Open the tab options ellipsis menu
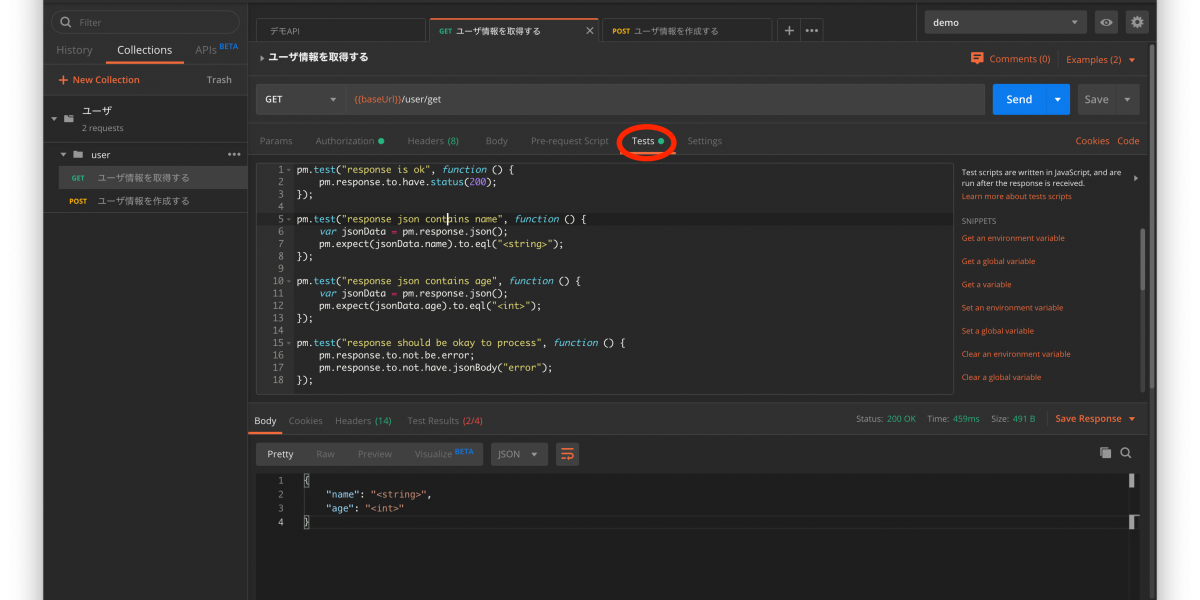Viewport: 1200px width, 600px height. [x=812, y=31]
